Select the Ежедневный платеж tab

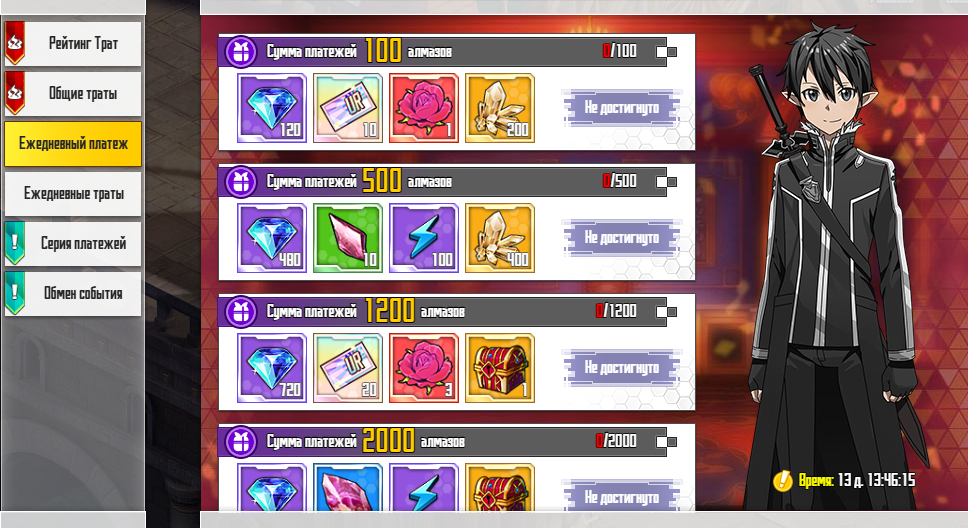(x=73, y=144)
